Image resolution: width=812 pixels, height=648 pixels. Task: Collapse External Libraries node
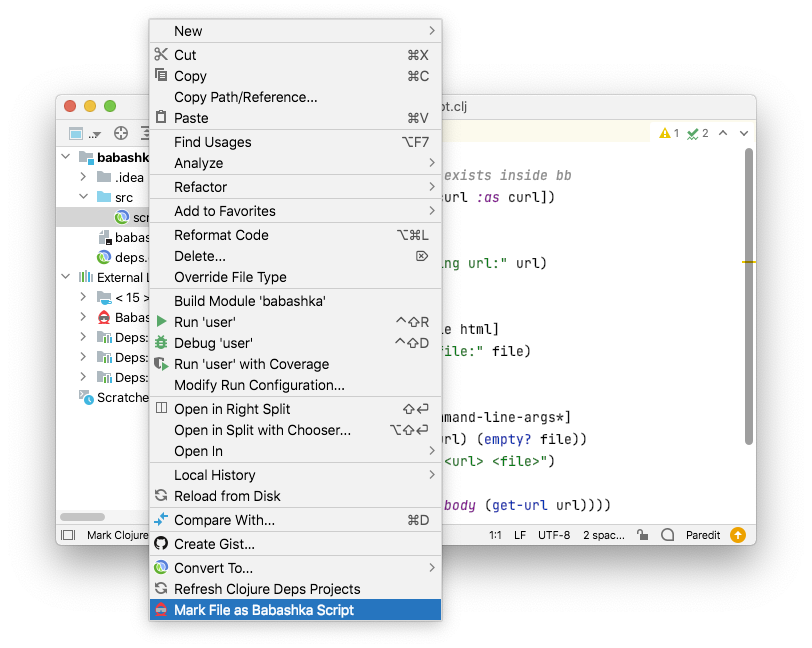[x=66, y=277]
